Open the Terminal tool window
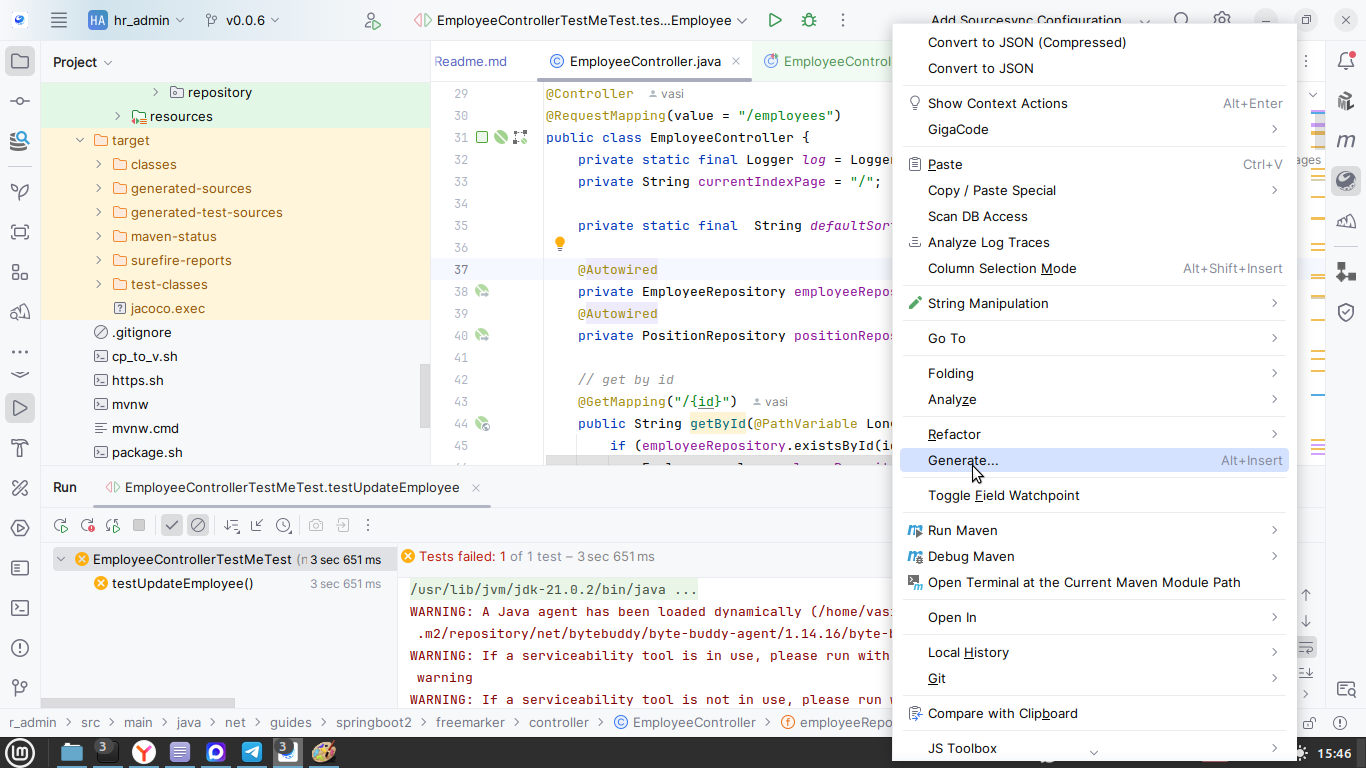Screen dimensions: 1366x768 click(19, 608)
